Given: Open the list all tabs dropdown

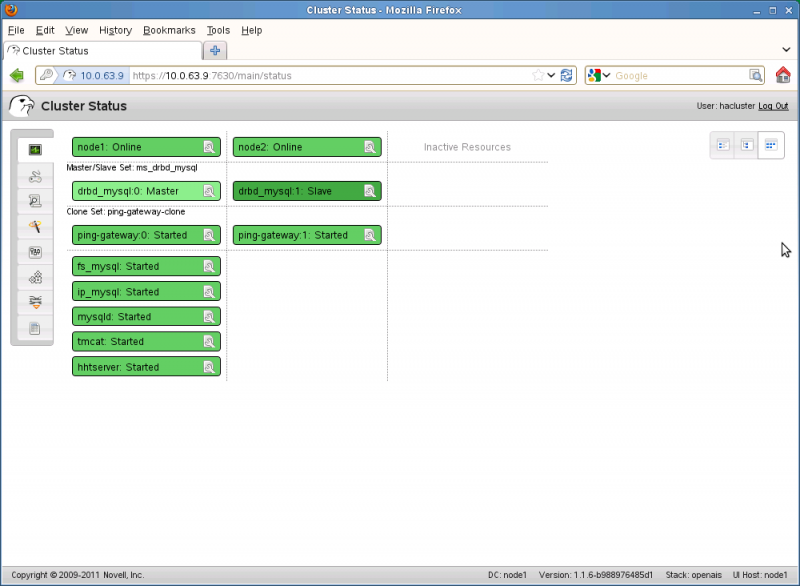Looking at the screenshot, I should point(786,49).
